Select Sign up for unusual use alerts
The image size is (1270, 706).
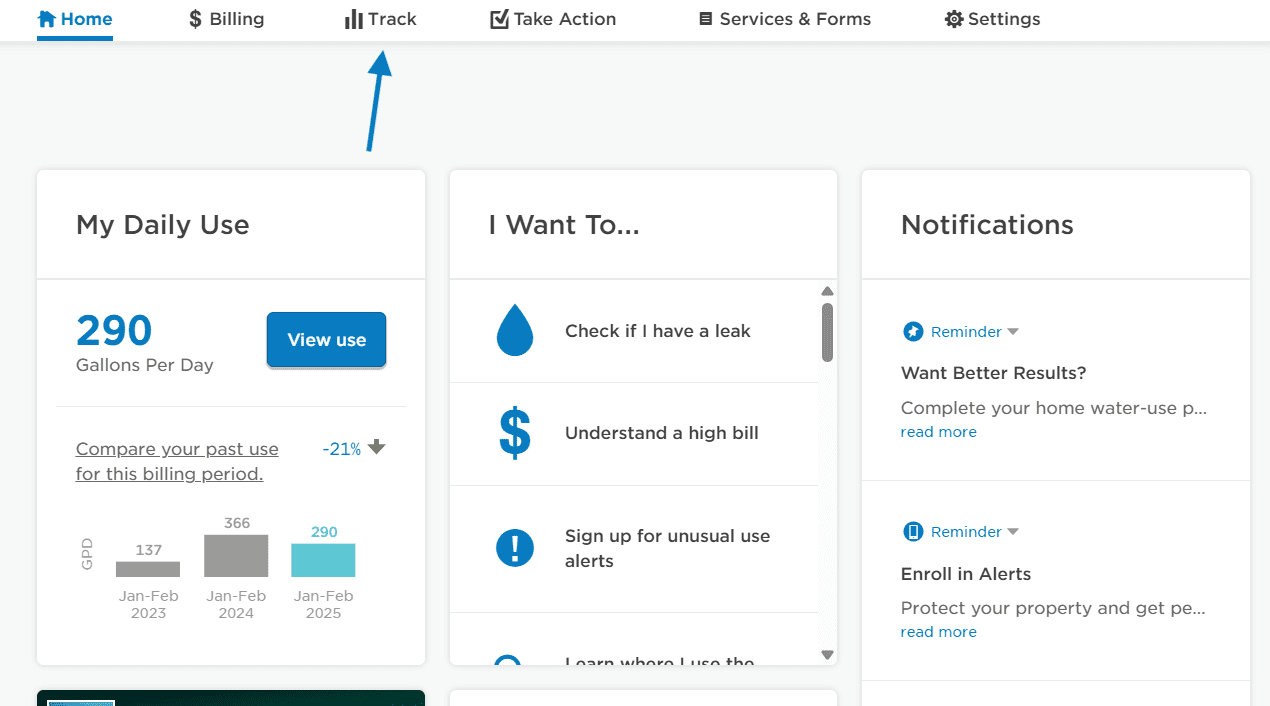click(x=667, y=548)
